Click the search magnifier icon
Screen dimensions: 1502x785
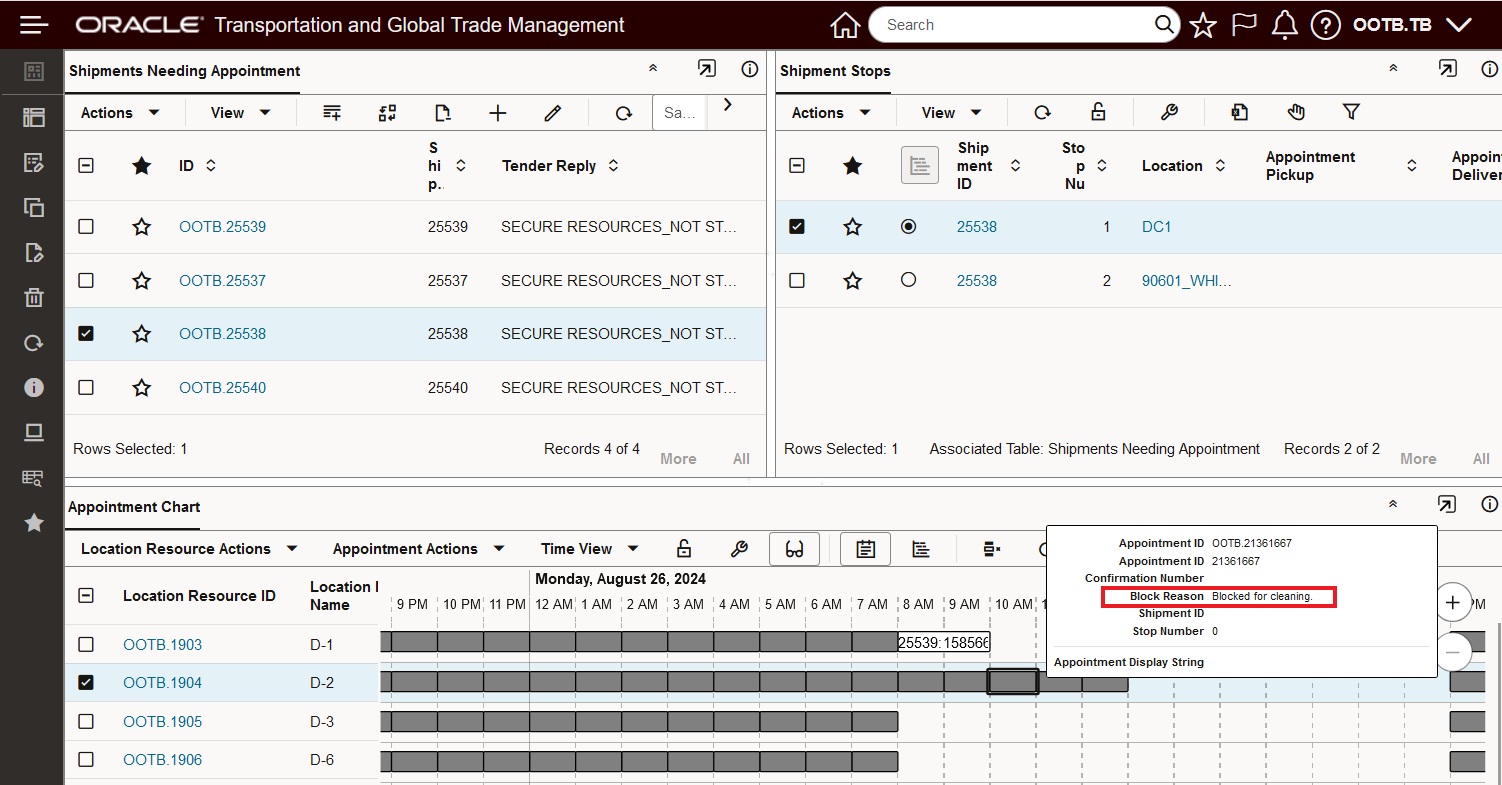1164,25
